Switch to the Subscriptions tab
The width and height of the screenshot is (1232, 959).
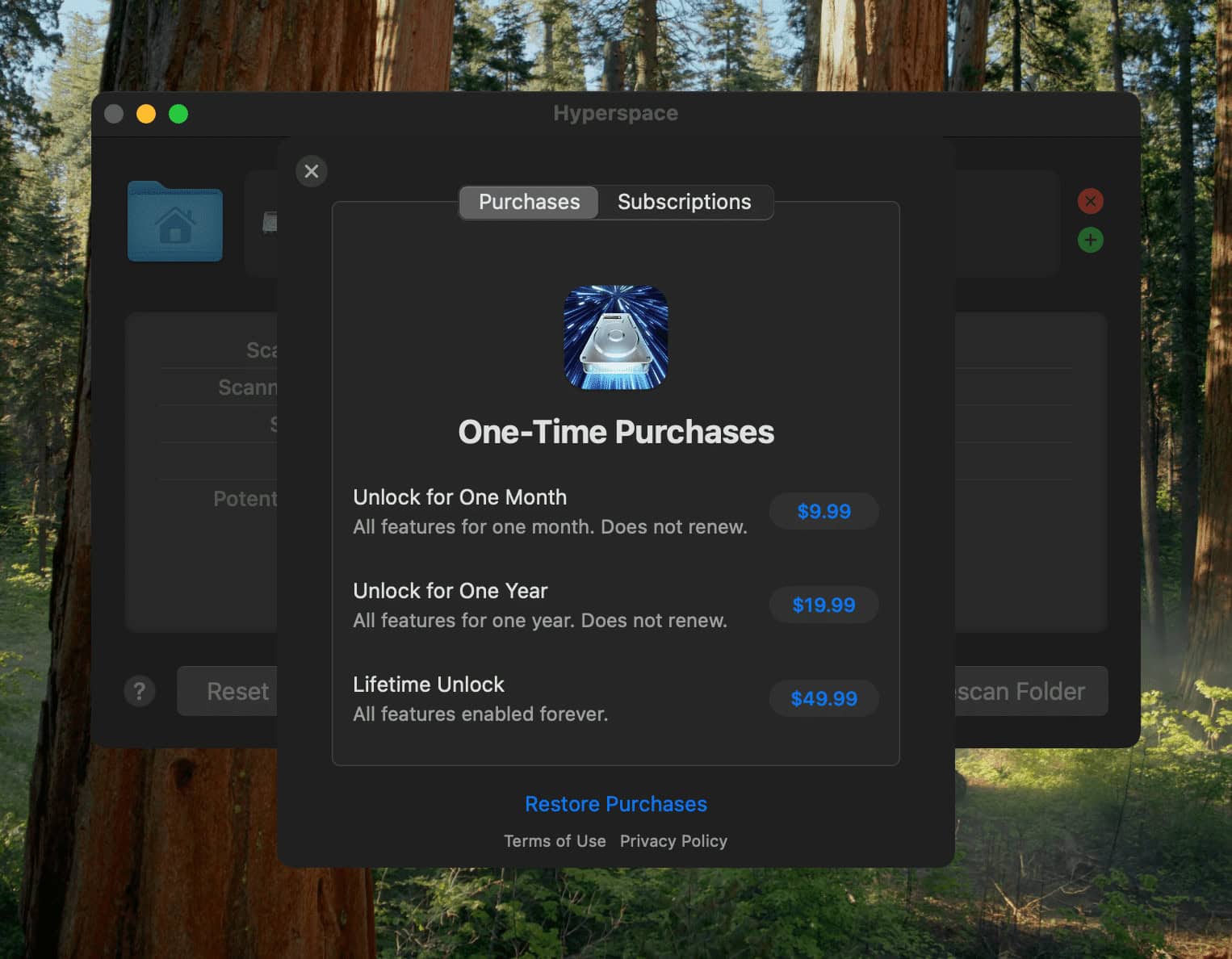[x=685, y=202]
